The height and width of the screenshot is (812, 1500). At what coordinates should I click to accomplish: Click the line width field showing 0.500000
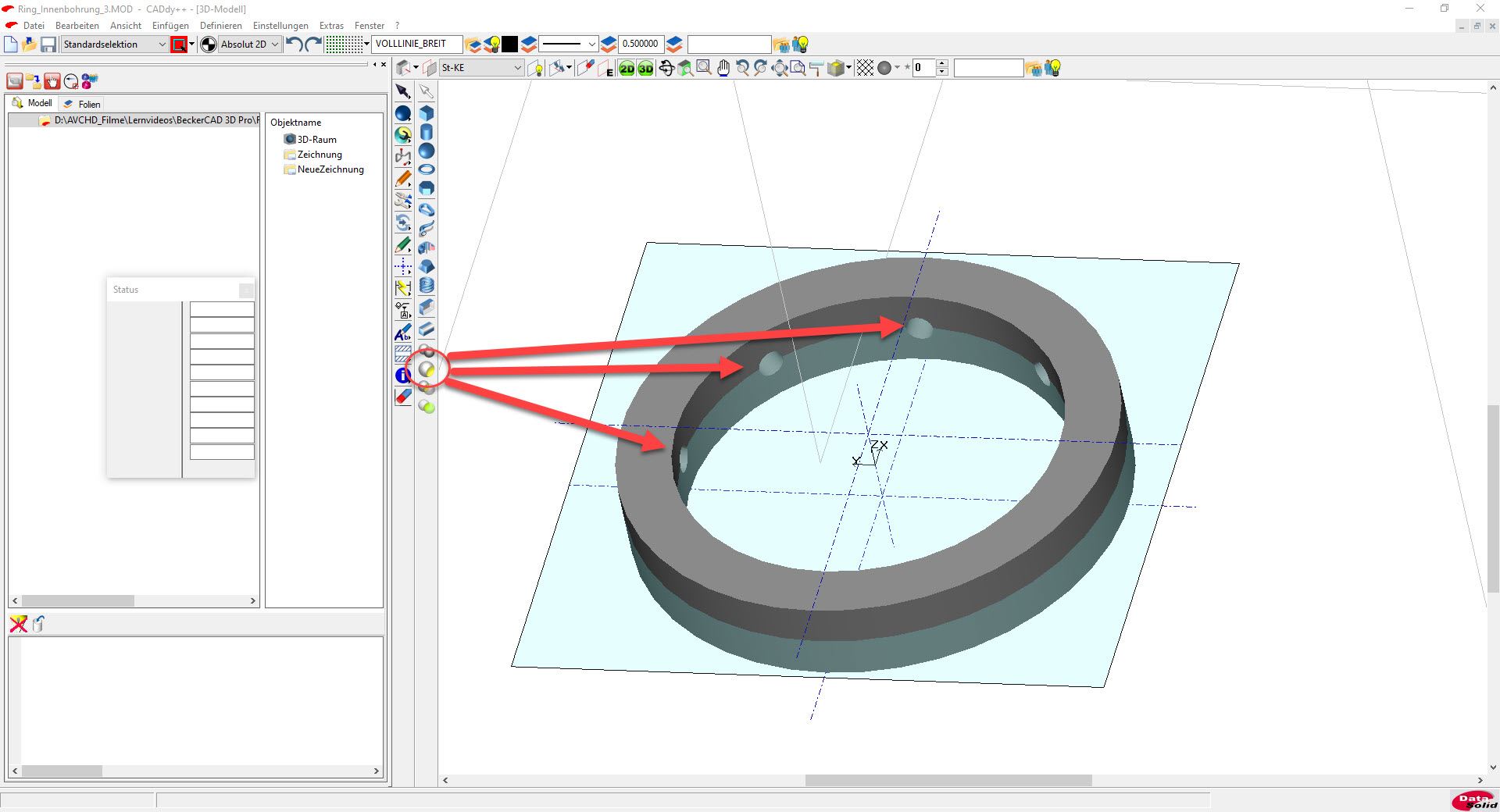(x=640, y=45)
